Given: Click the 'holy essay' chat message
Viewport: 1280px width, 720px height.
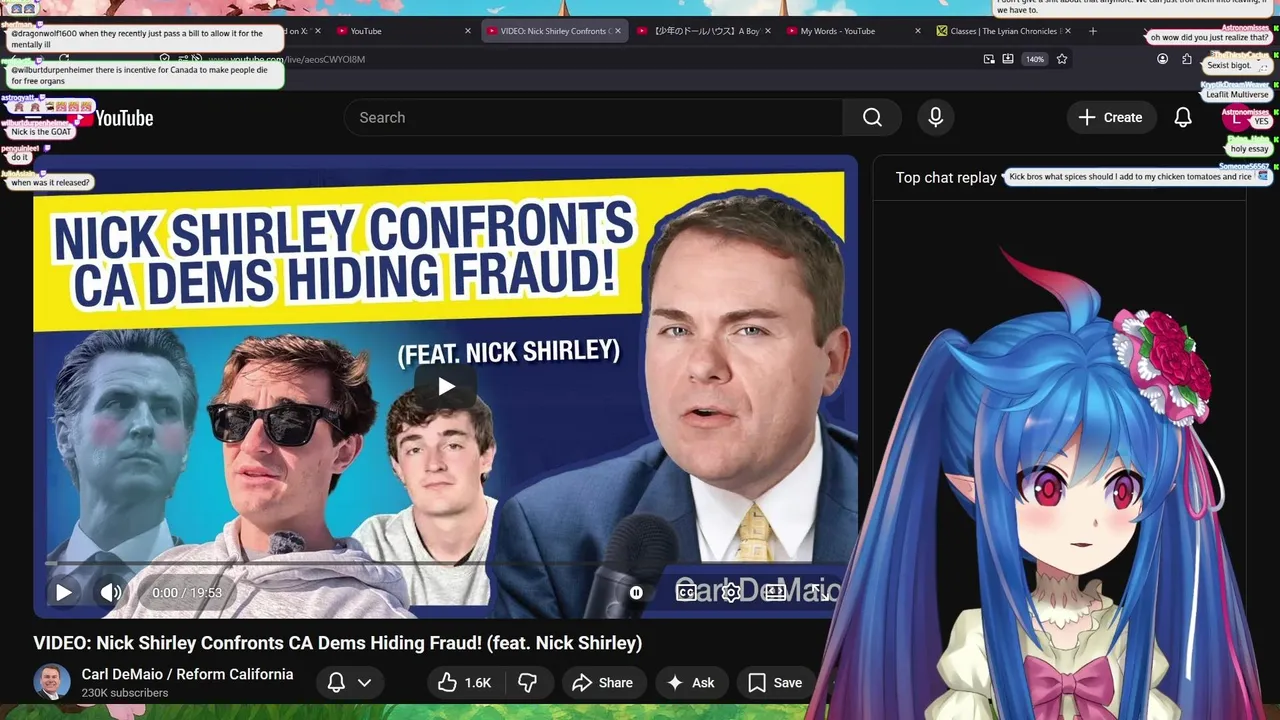Looking at the screenshot, I should [1249, 149].
